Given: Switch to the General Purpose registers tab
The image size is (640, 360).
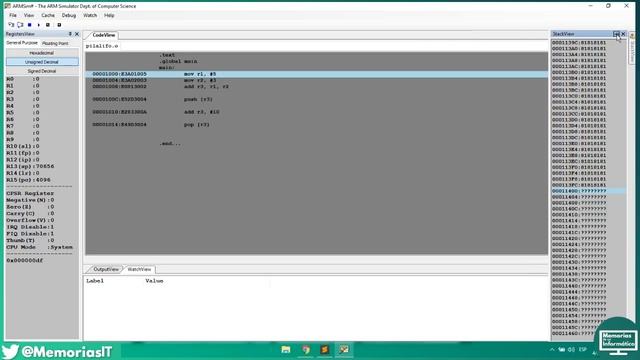Looking at the screenshot, I should pyautogui.click(x=22, y=43).
